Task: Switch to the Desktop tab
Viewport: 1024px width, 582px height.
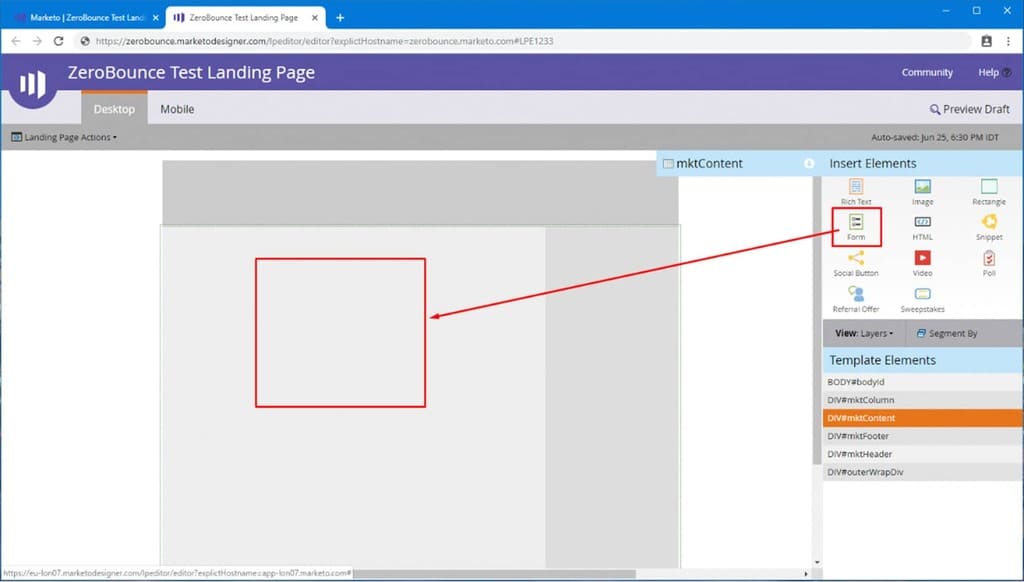Action: pos(114,108)
